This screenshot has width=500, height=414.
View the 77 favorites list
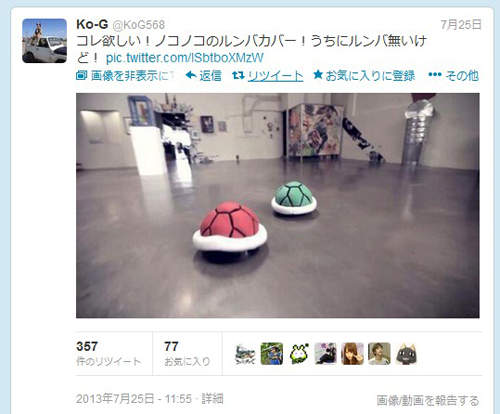(187, 354)
